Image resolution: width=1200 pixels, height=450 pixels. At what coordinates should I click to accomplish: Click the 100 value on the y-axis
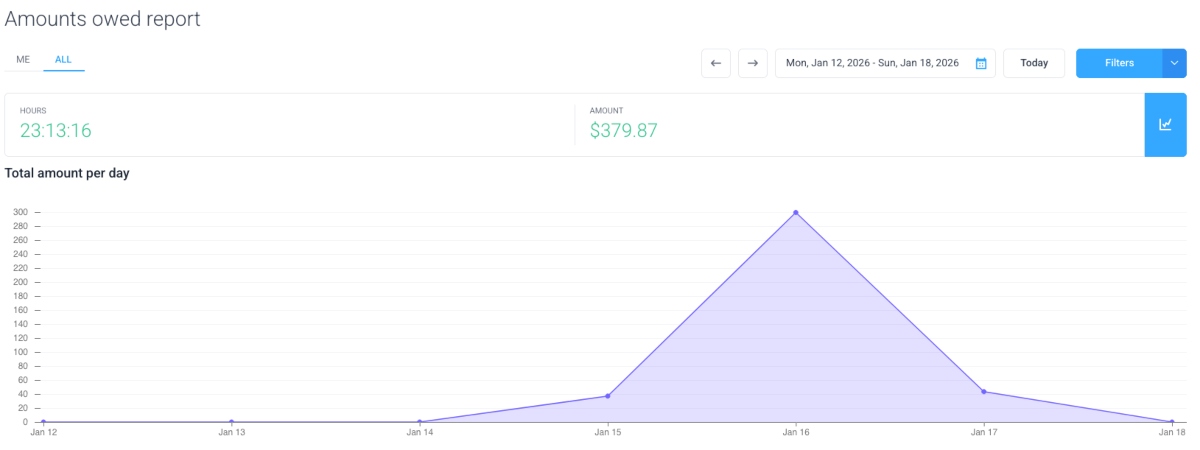20,352
